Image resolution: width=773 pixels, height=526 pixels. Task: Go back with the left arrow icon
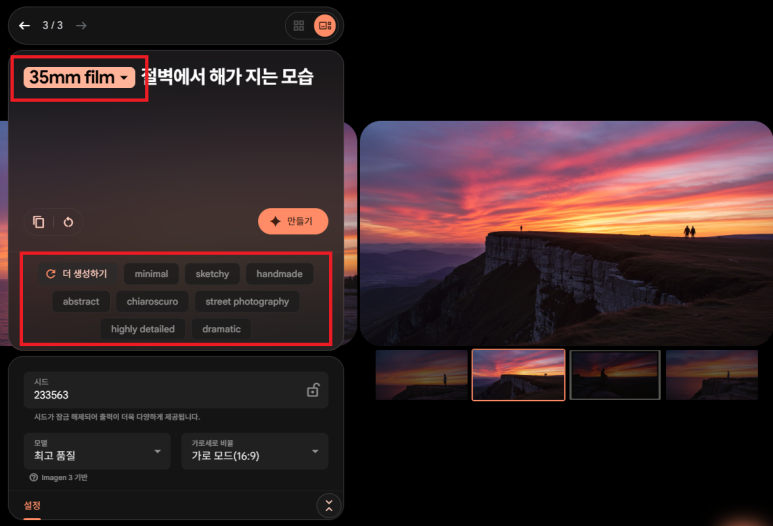[24, 26]
